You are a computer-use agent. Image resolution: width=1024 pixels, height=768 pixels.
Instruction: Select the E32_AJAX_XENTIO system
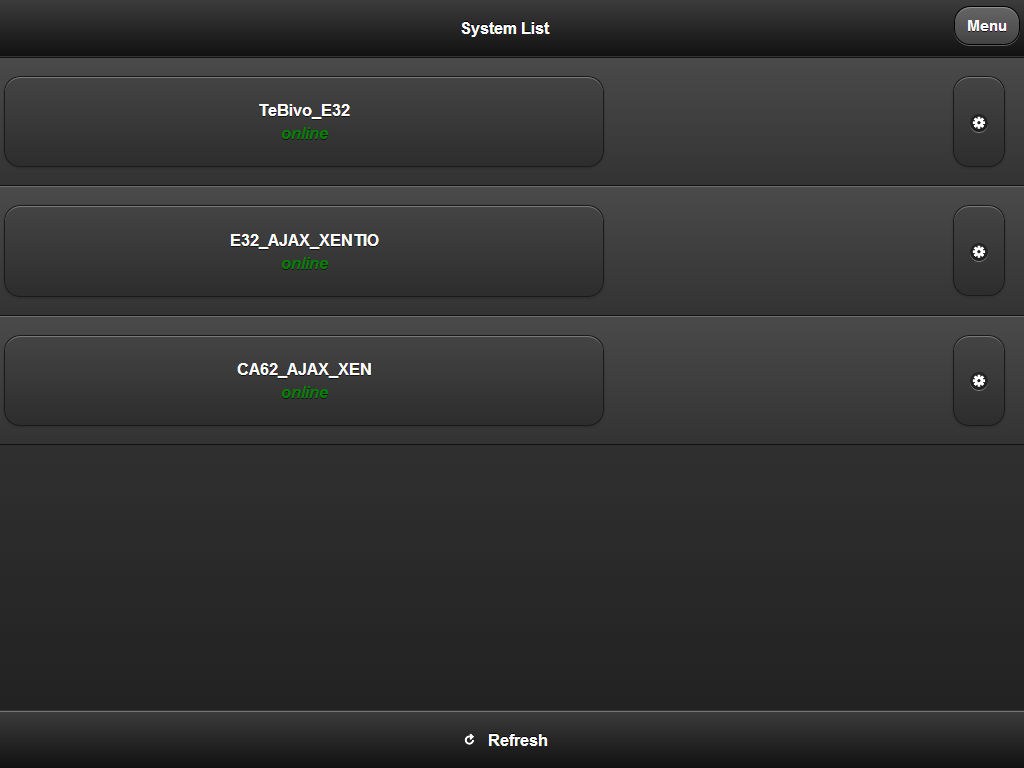pyautogui.click(x=304, y=251)
